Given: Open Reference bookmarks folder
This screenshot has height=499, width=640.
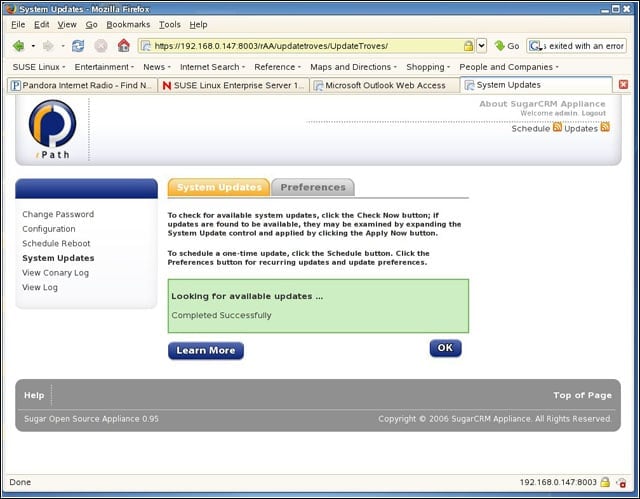Looking at the screenshot, I should point(278,67).
